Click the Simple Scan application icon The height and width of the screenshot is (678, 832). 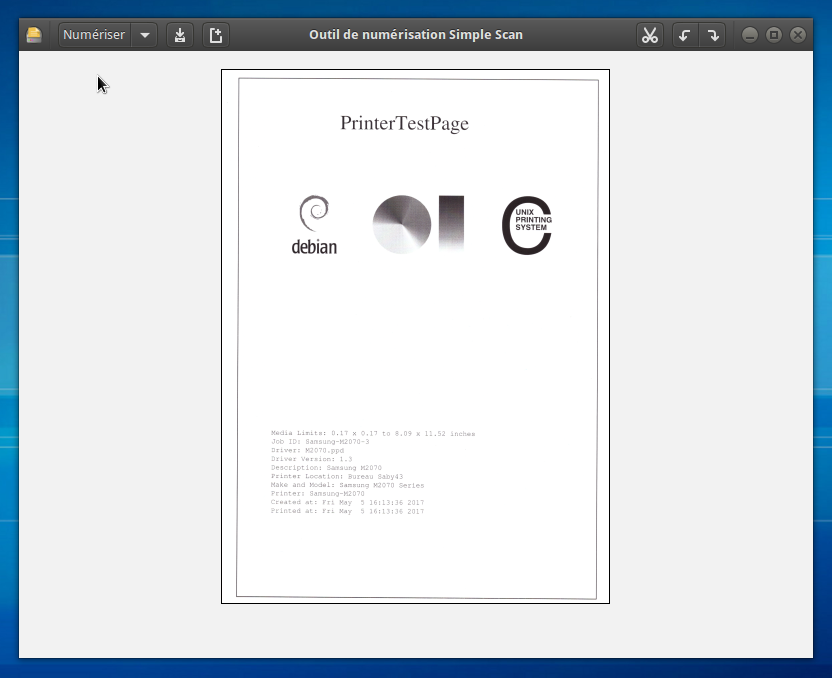coord(34,35)
